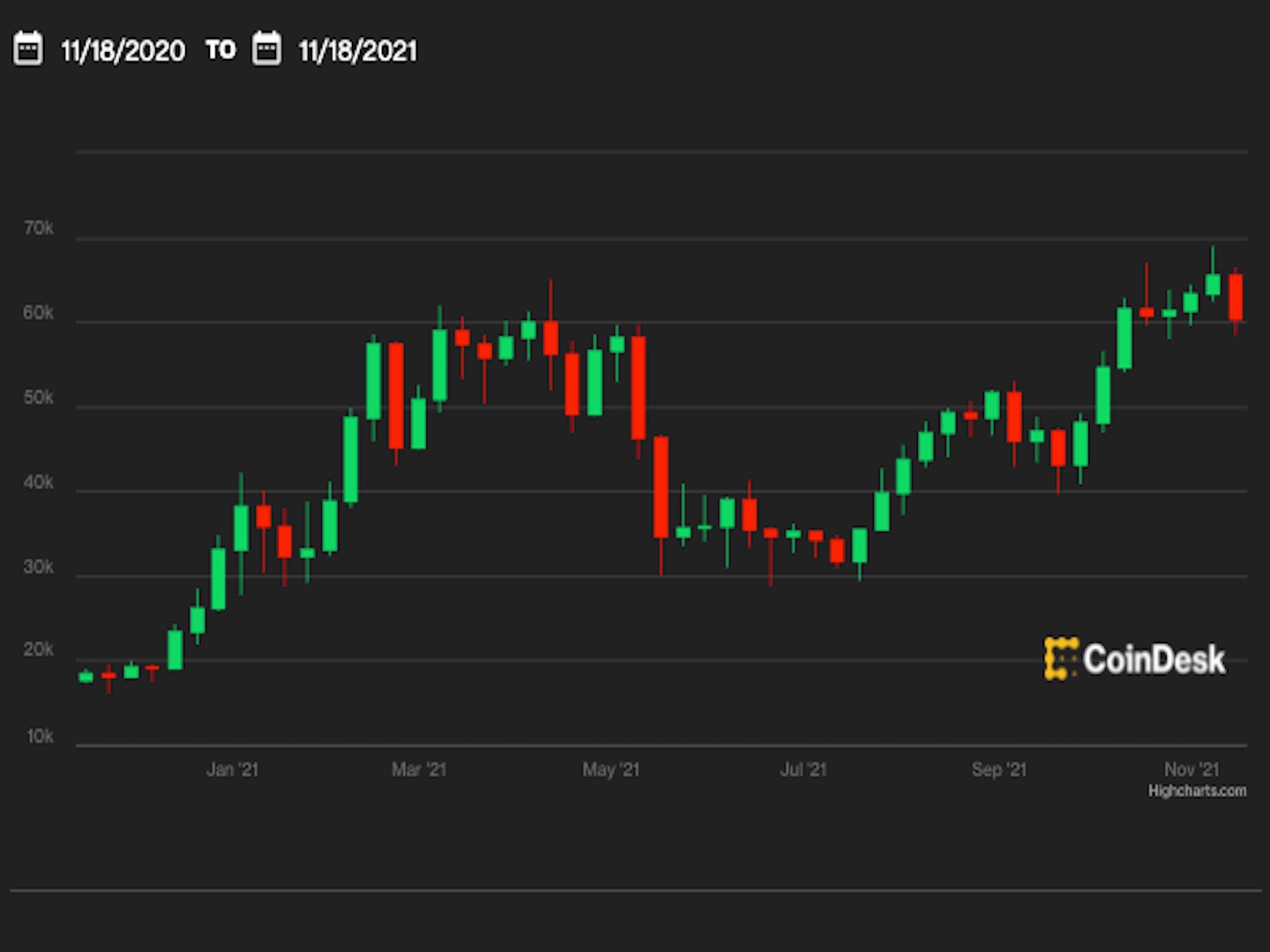The height and width of the screenshot is (952, 1270).
Task: Open the 11/18/2020 start date field
Action: [x=122, y=51]
